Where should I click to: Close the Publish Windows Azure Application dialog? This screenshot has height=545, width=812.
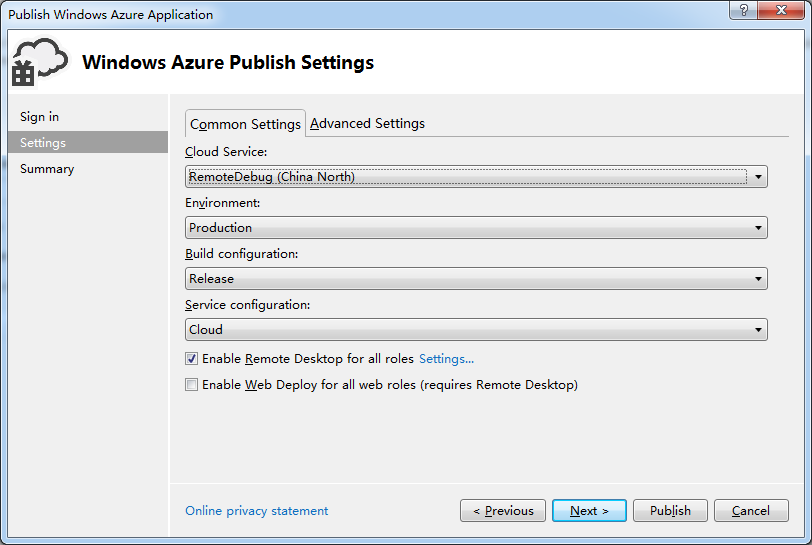(x=781, y=10)
